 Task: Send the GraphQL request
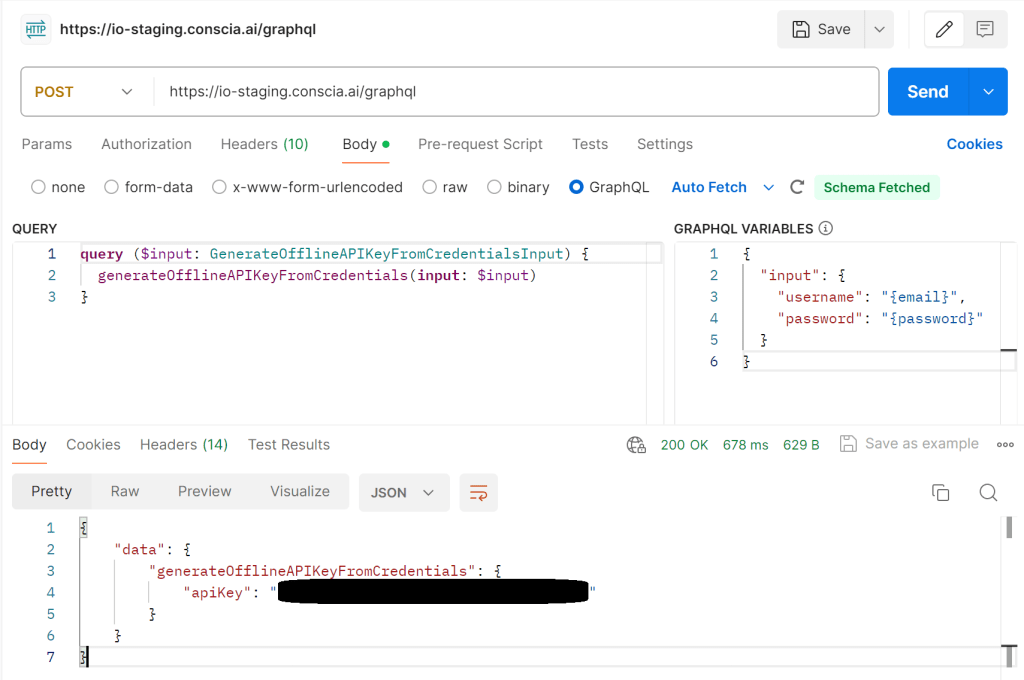926,91
